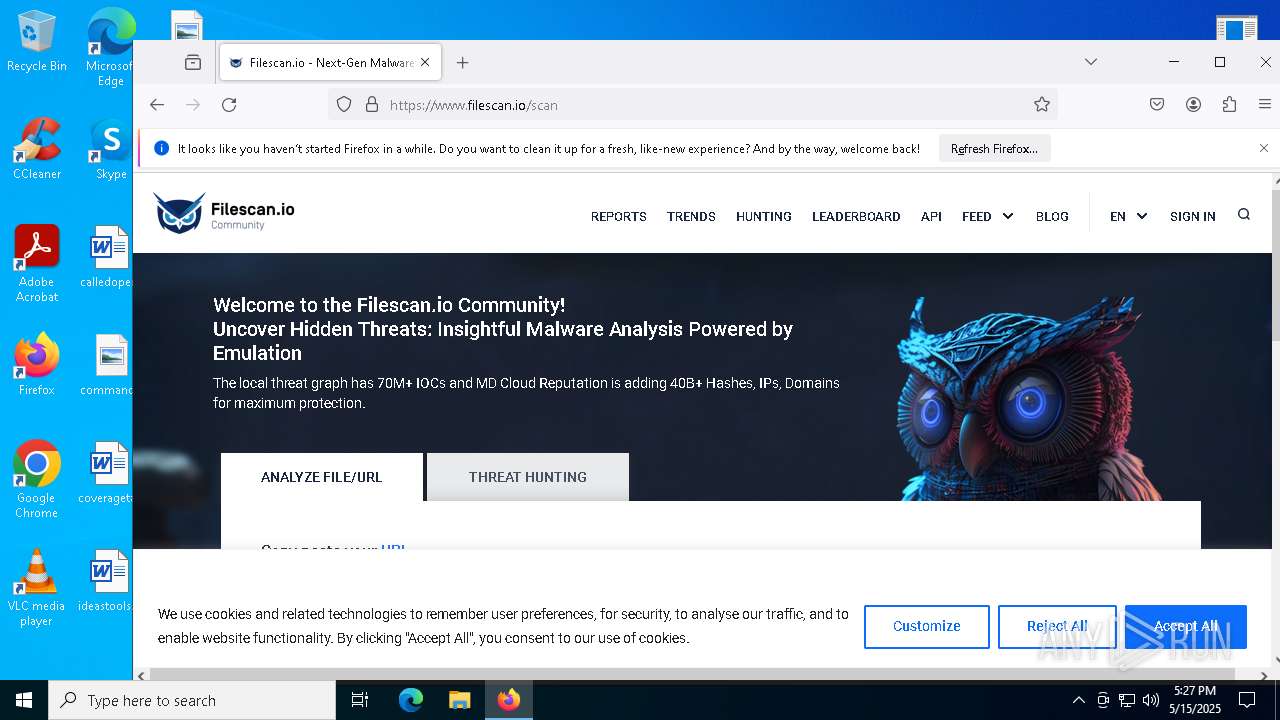1280x720 pixels.
Task: Open File Explorer from the taskbar
Action: pyautogui.click(x=459, y=700)
